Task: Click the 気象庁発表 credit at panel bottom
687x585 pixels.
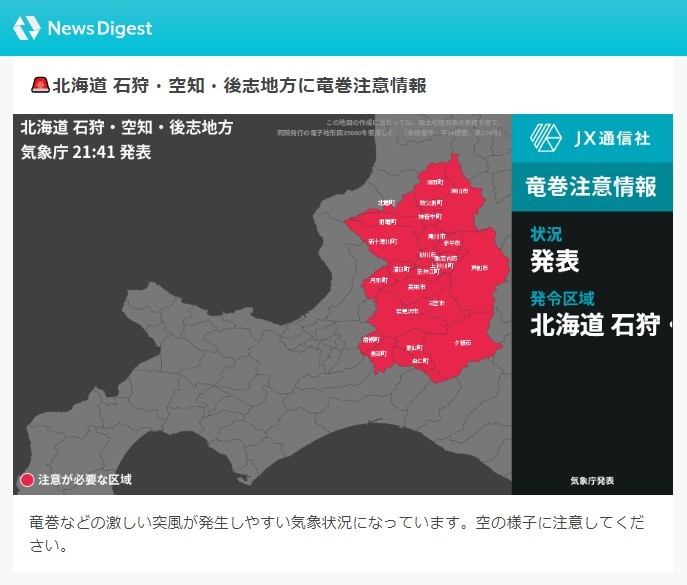Action: point(592,481)
